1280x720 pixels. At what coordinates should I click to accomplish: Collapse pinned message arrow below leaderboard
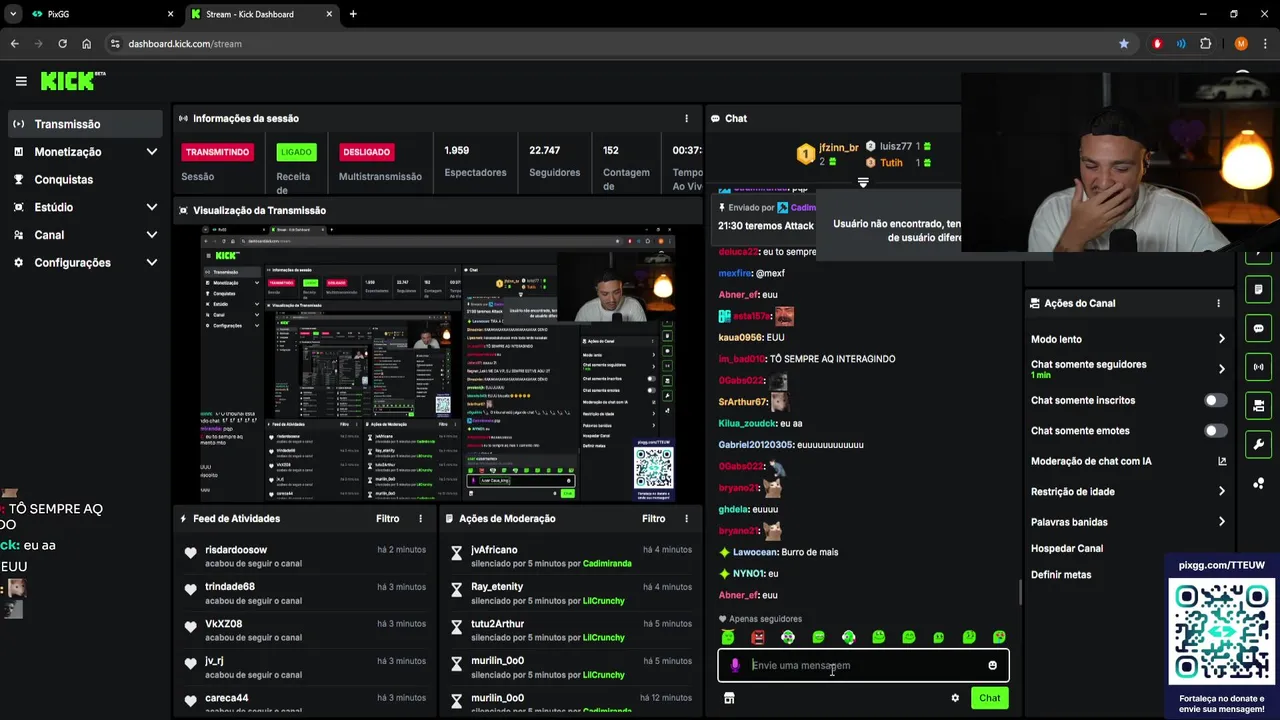(863, 183)
